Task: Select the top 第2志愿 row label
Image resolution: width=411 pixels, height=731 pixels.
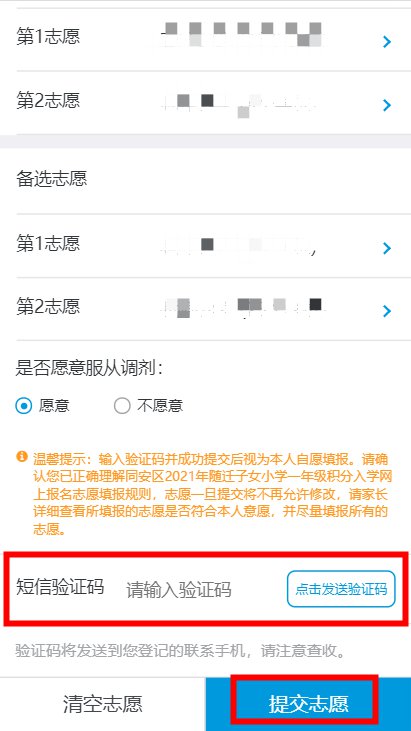Action: click(48, 100)
